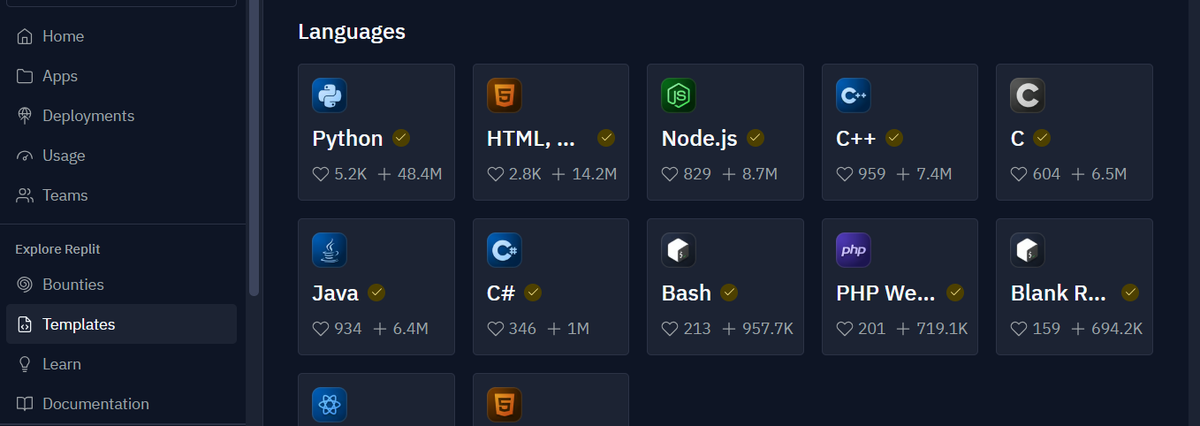The image size is (1200, 426).
Task: Open the C# template icon
Action: pyautogui.click(x=504, y=250)
